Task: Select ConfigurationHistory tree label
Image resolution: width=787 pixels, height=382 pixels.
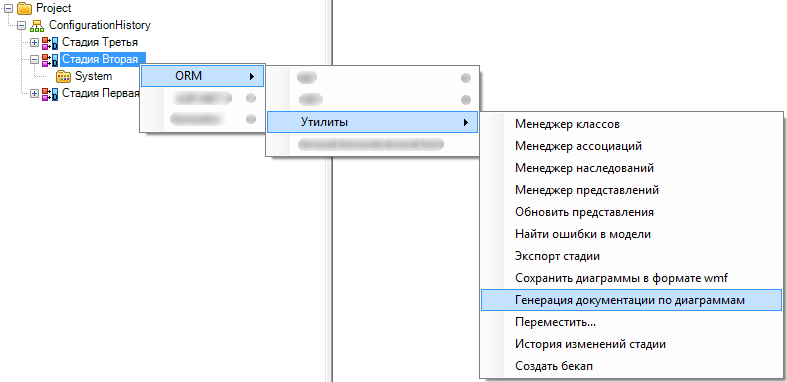Action: pyautogui.click(x=100, y=25)
